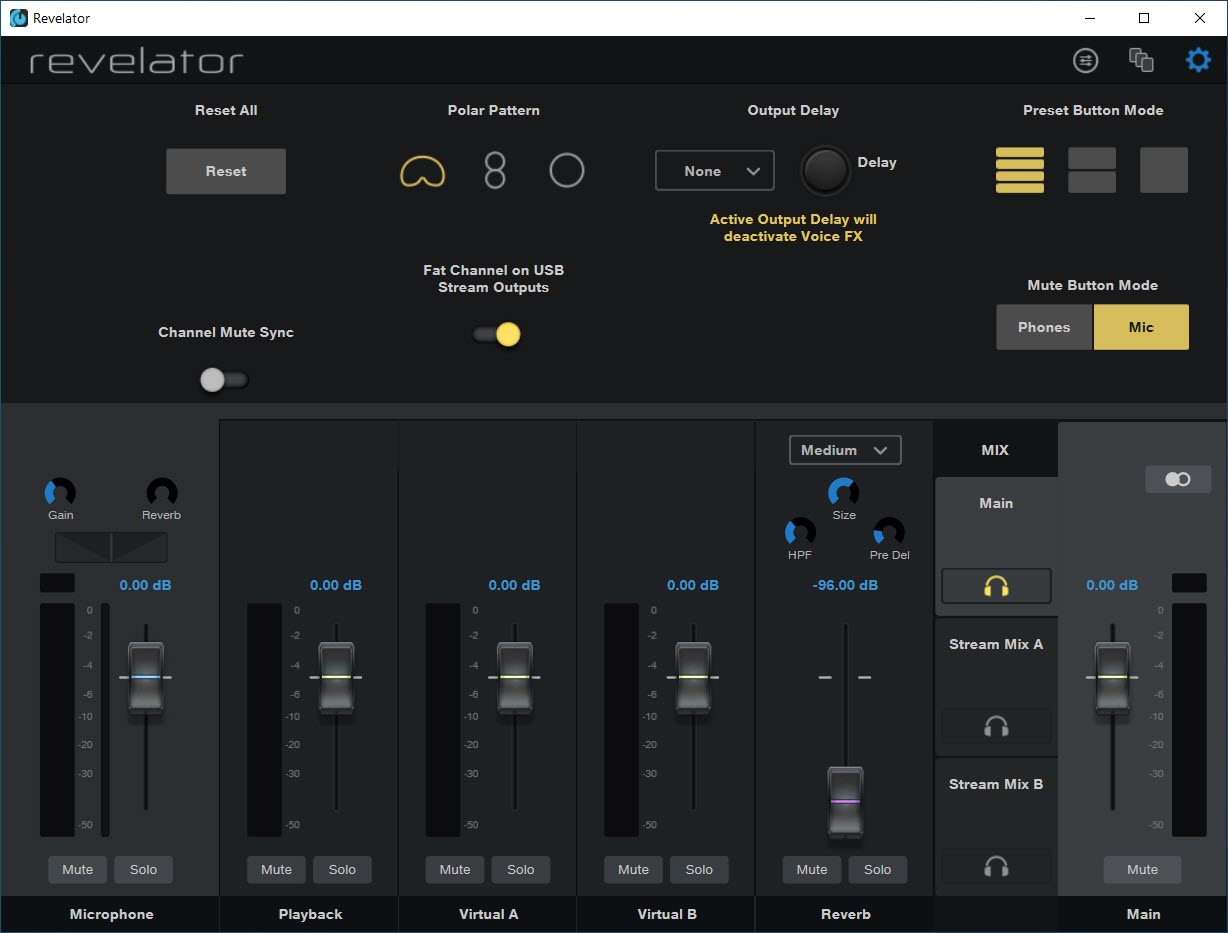Solo the Microphone channel
The height and width of the screenshot is (933, 1228).
point(143,870)
